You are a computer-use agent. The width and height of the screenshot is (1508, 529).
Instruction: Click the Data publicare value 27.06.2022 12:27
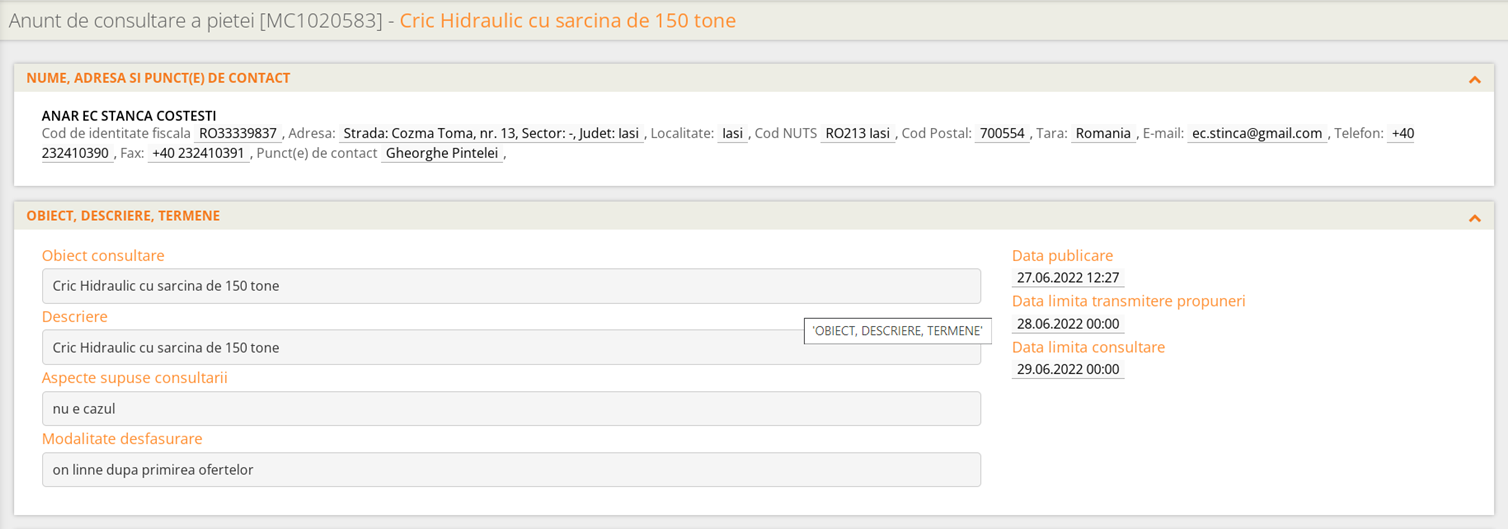(x=1068, y=278)
